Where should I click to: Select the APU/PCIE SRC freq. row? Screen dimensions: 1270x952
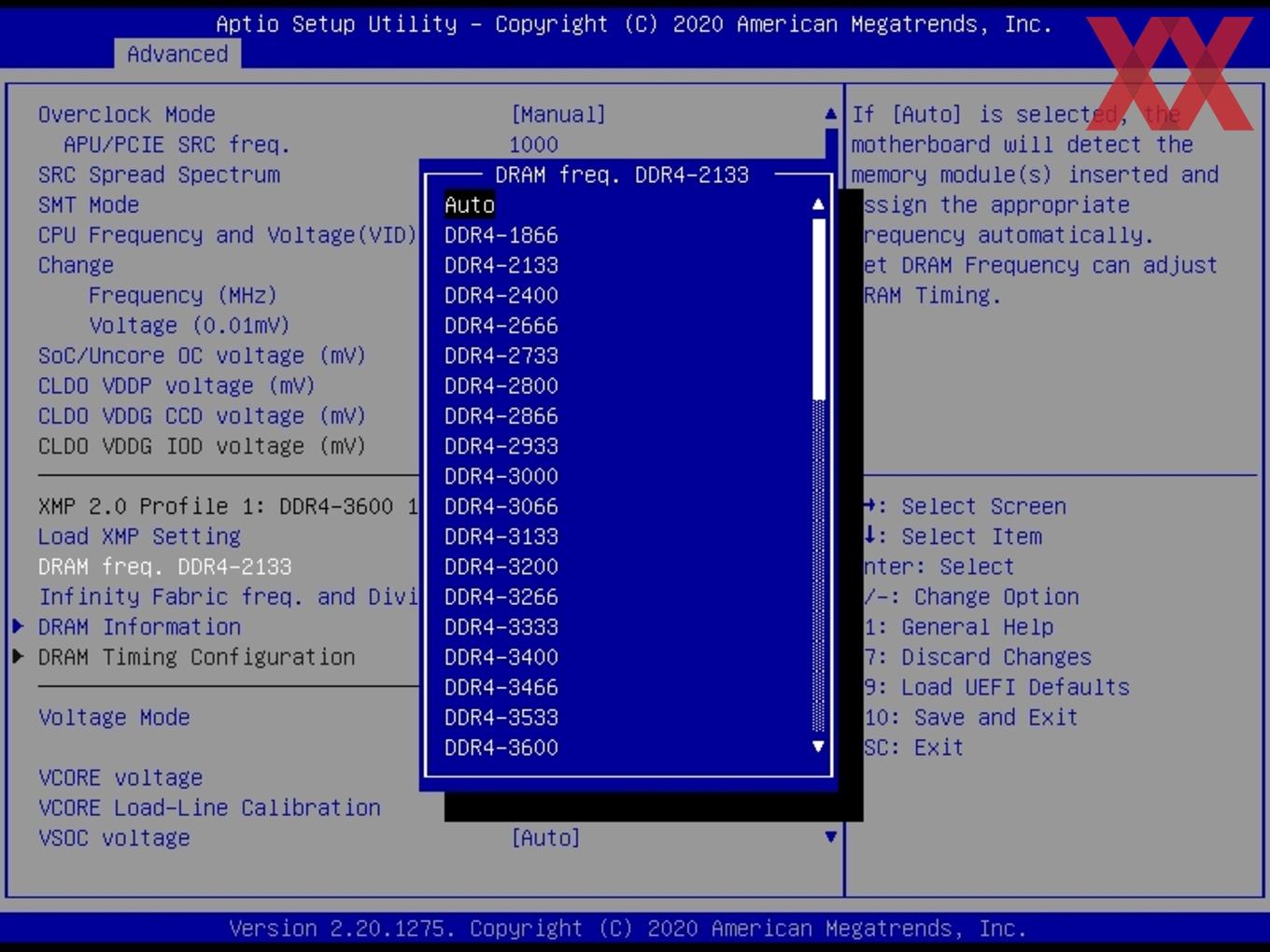click(176, 145)
